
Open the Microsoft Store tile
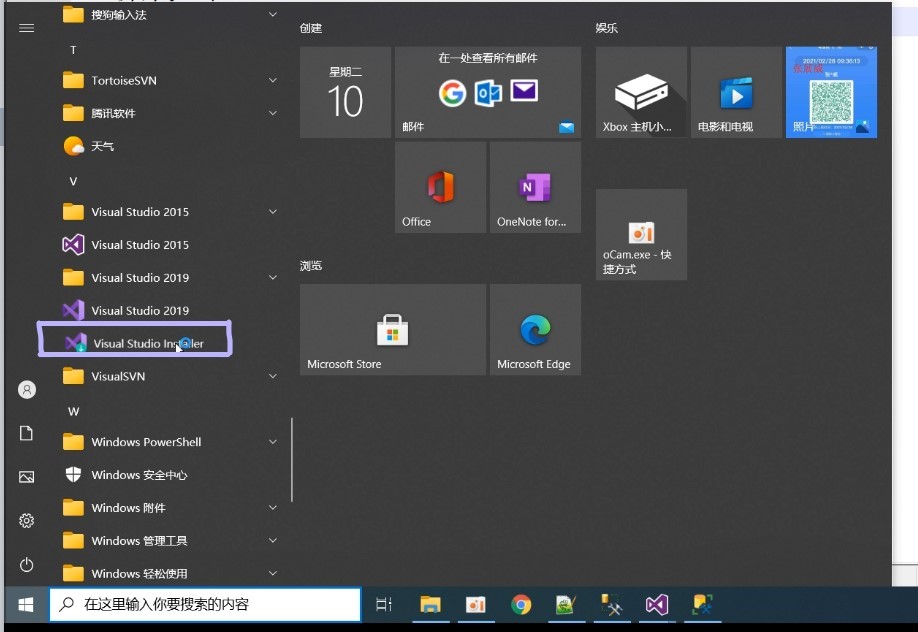(391, 329)
